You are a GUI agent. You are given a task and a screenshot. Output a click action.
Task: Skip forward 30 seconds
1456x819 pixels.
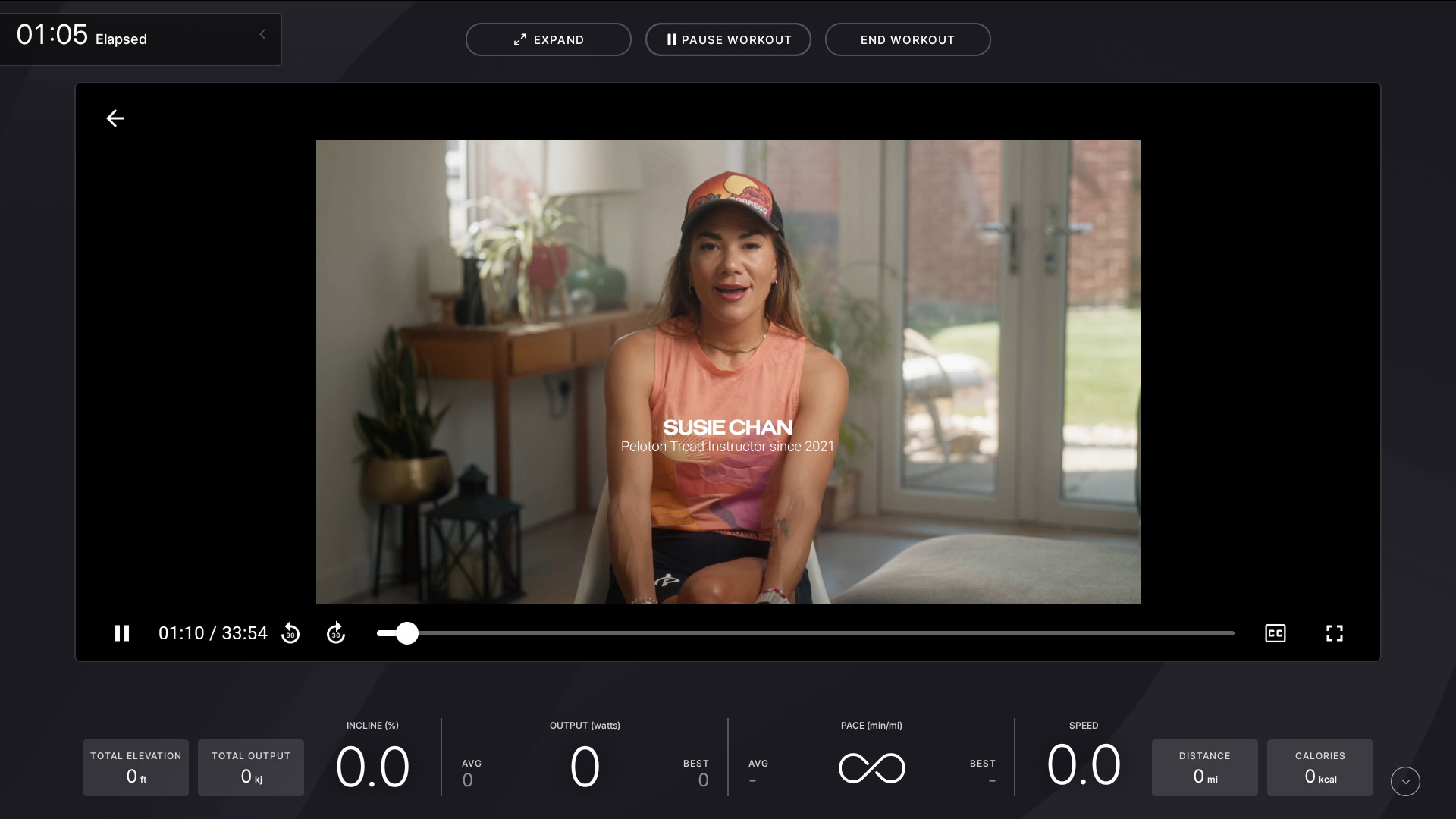point(336,633)
